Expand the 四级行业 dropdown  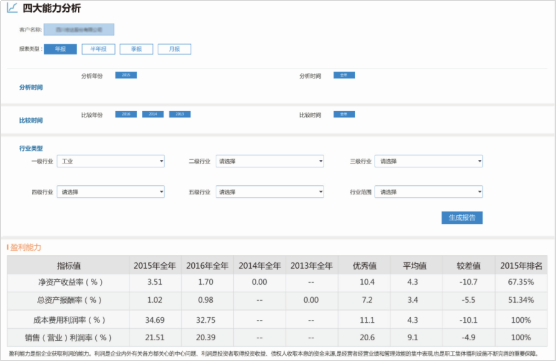[x=111, y=192]
